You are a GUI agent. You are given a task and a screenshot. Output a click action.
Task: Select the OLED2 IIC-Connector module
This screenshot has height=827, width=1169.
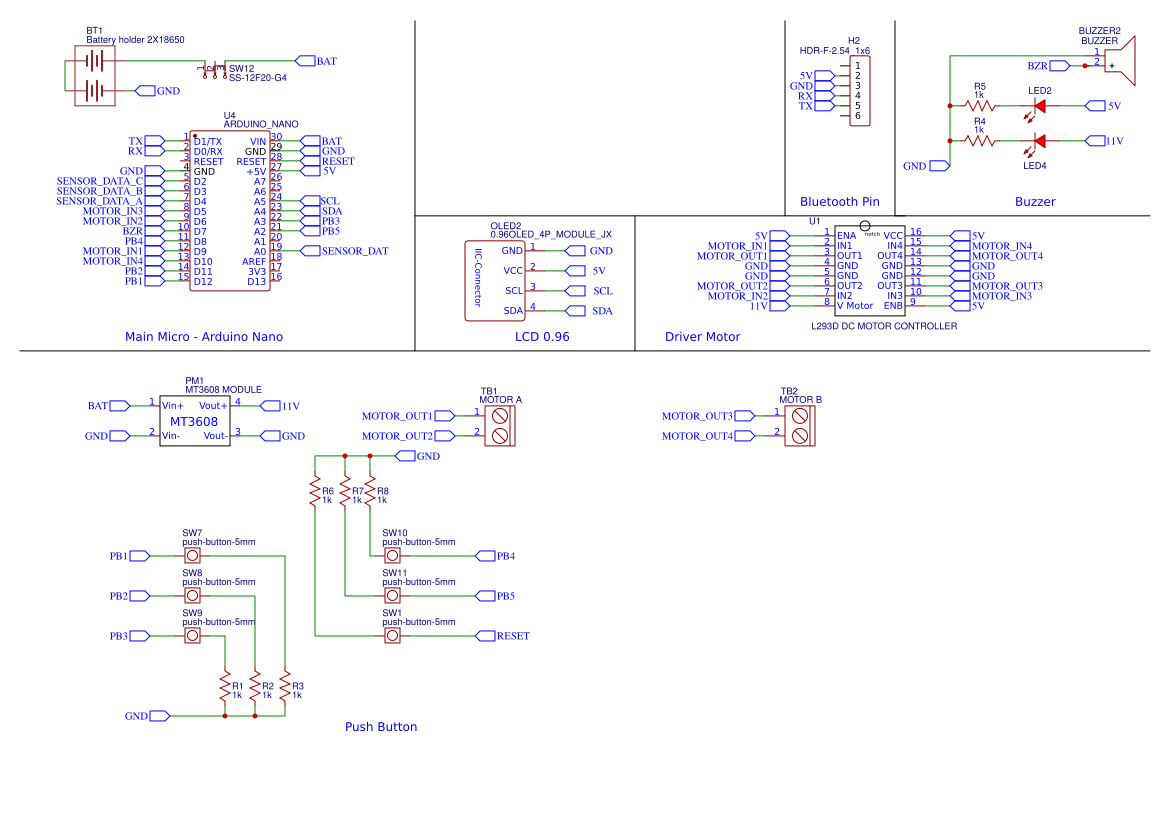click(x=495, y=280)
